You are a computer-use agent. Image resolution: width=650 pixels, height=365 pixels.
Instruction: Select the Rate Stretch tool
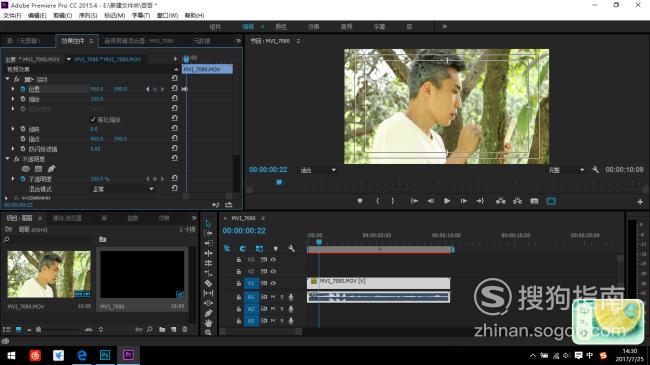(208, 263)
